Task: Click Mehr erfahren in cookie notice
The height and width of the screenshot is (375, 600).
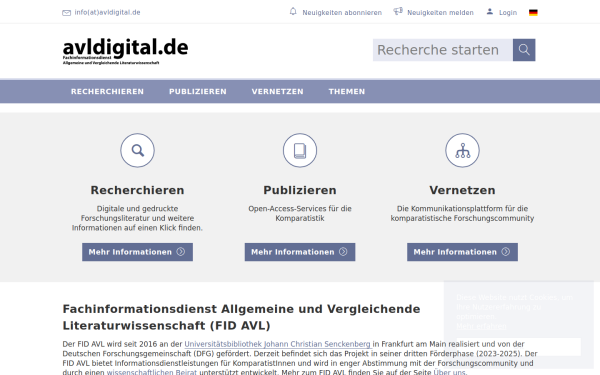Action: (x=481, y=326)
